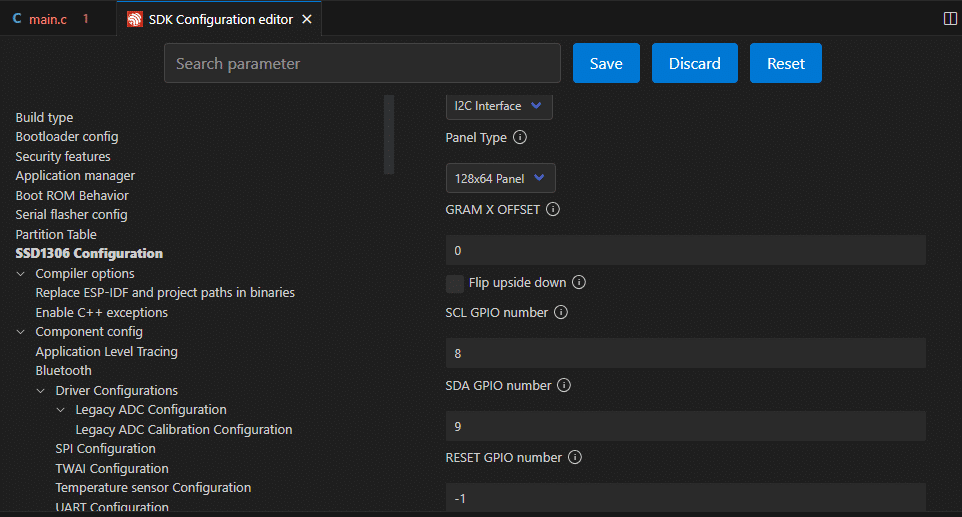
Task: Click the Save button
Action: 606,63
